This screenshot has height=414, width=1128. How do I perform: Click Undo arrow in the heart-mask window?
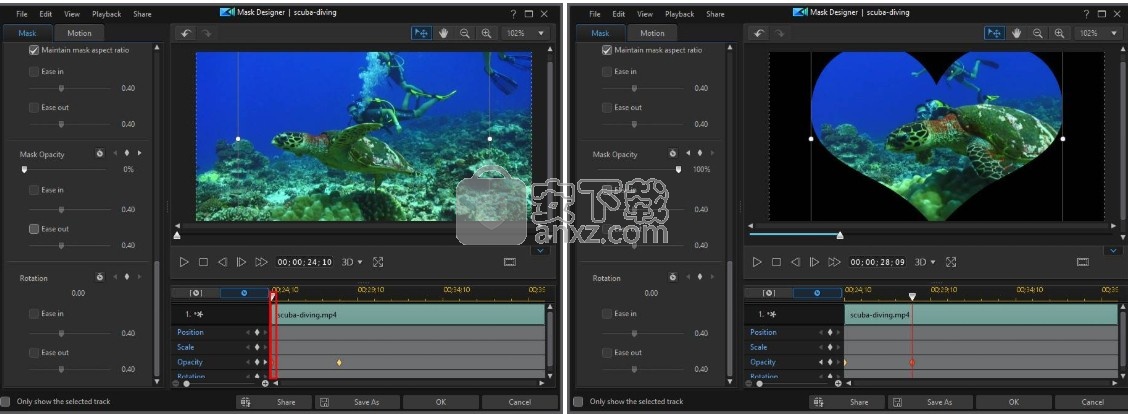click(759, 33)
